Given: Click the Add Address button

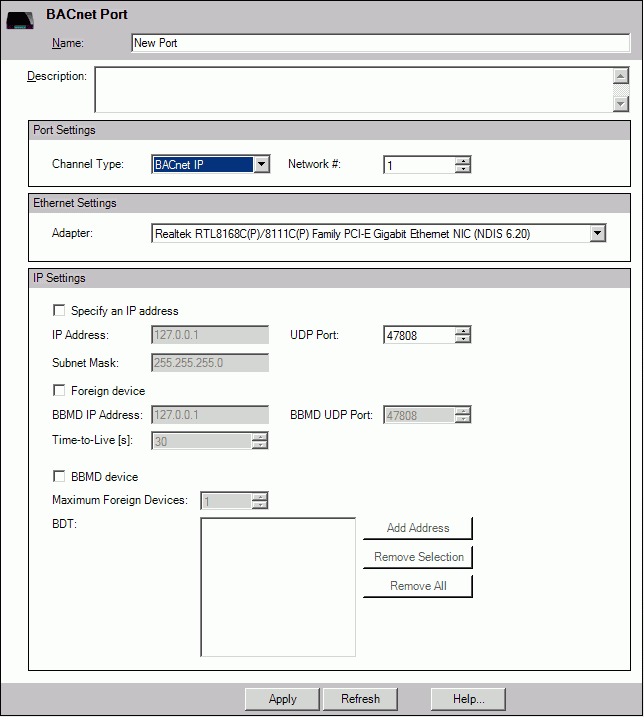Looking at the screenshot, I should pyautogui.click(x=417, y=528).
